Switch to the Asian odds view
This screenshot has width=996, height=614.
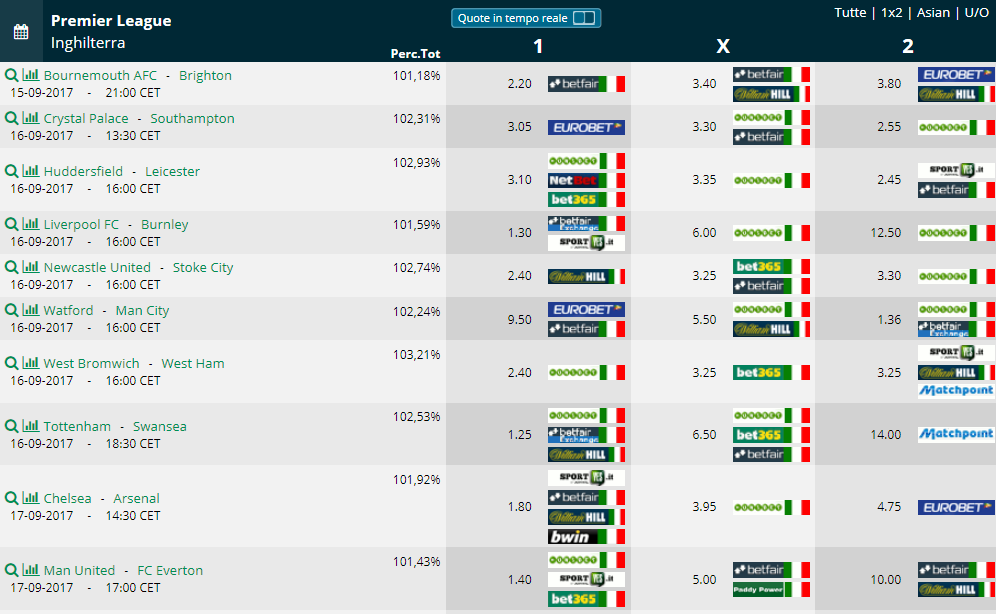tap(933, 13)
